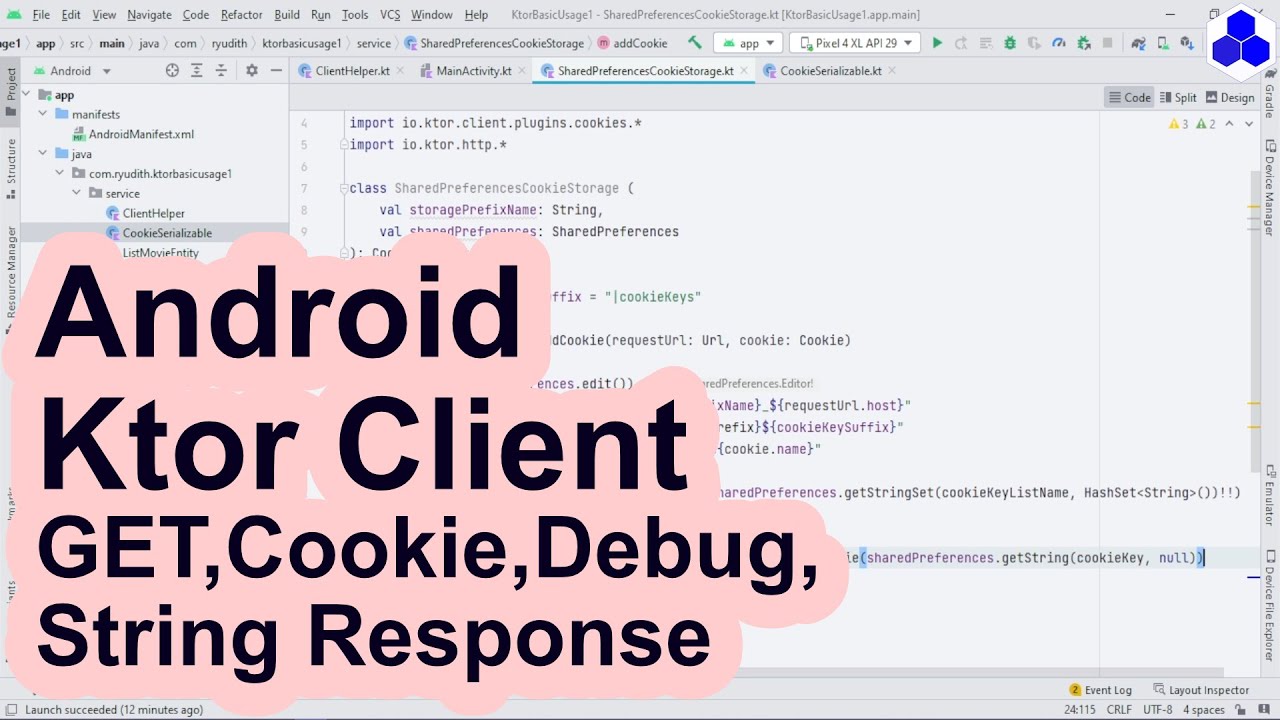Hide the Project panel with minus icon

[276, 70]
